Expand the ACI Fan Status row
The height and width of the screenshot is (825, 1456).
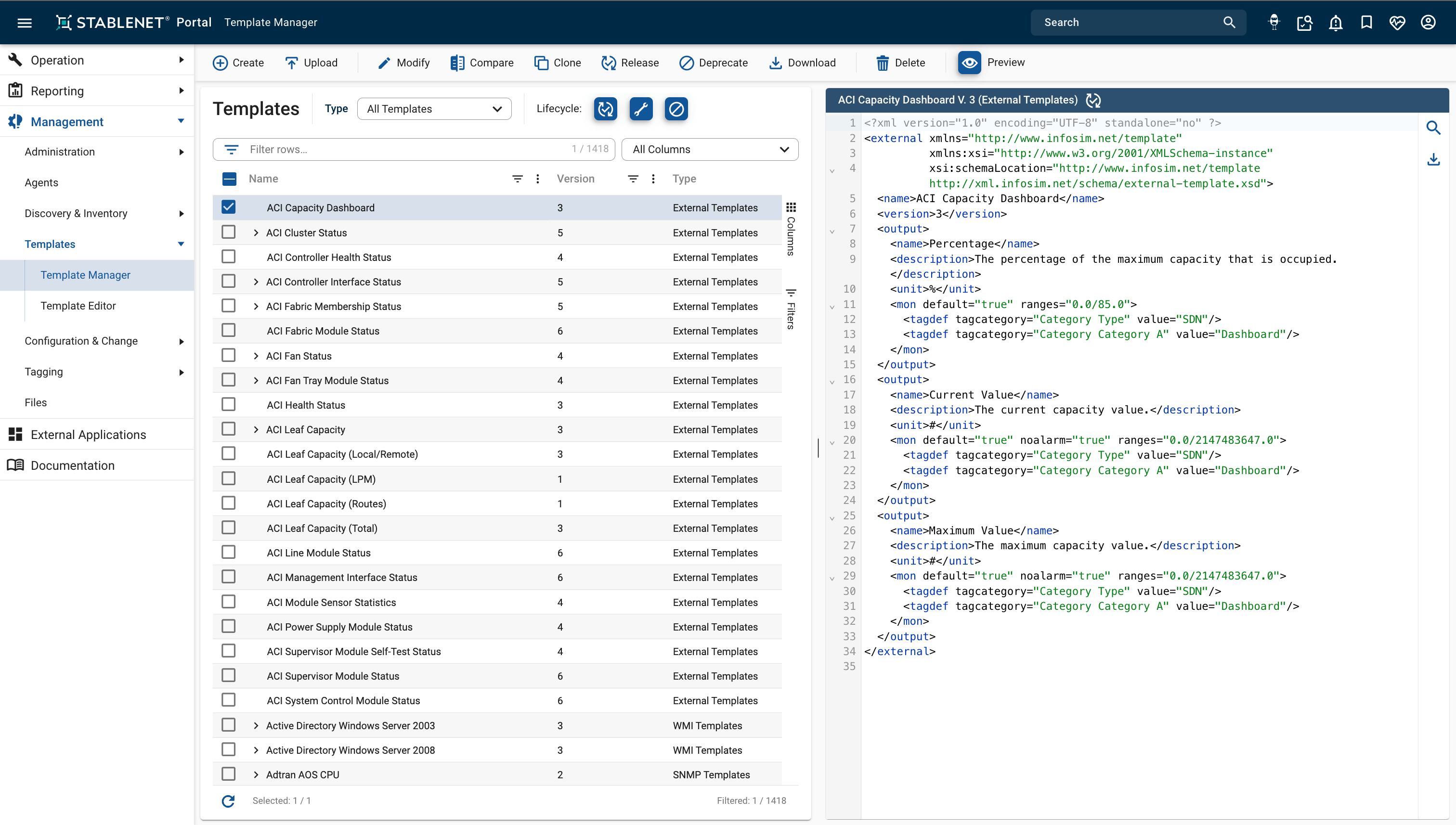(x=256, y=356)
